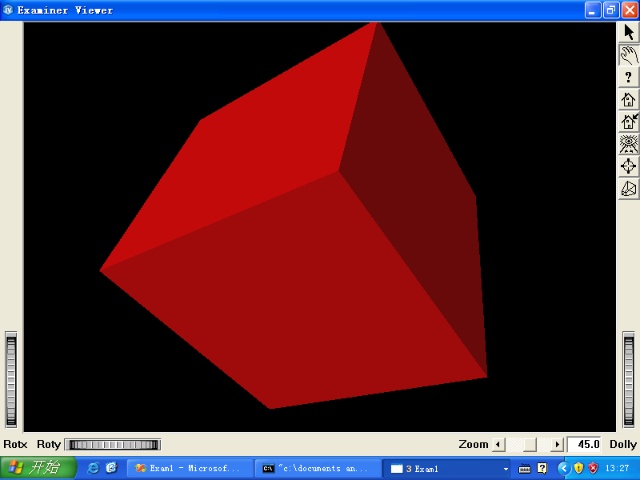Minimize the Examiner Viewer window
This screenshot has width=640, height=480.
coord(593,10)
